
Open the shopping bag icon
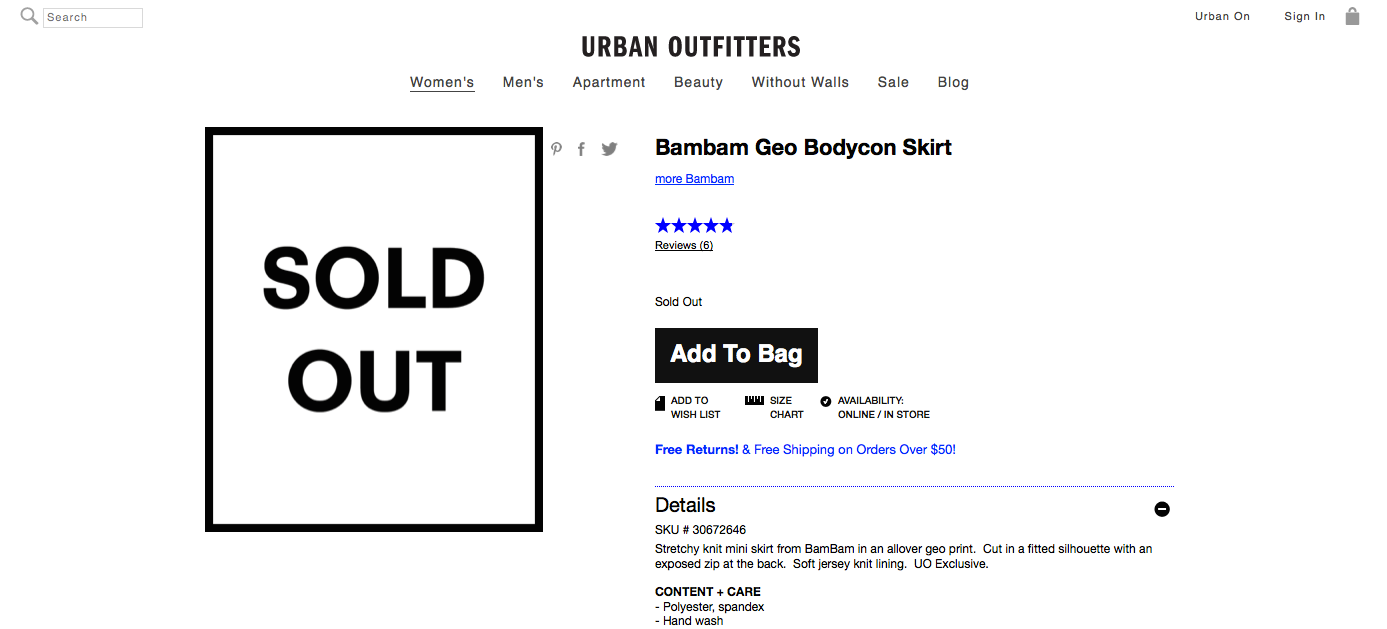[1352, 16]
